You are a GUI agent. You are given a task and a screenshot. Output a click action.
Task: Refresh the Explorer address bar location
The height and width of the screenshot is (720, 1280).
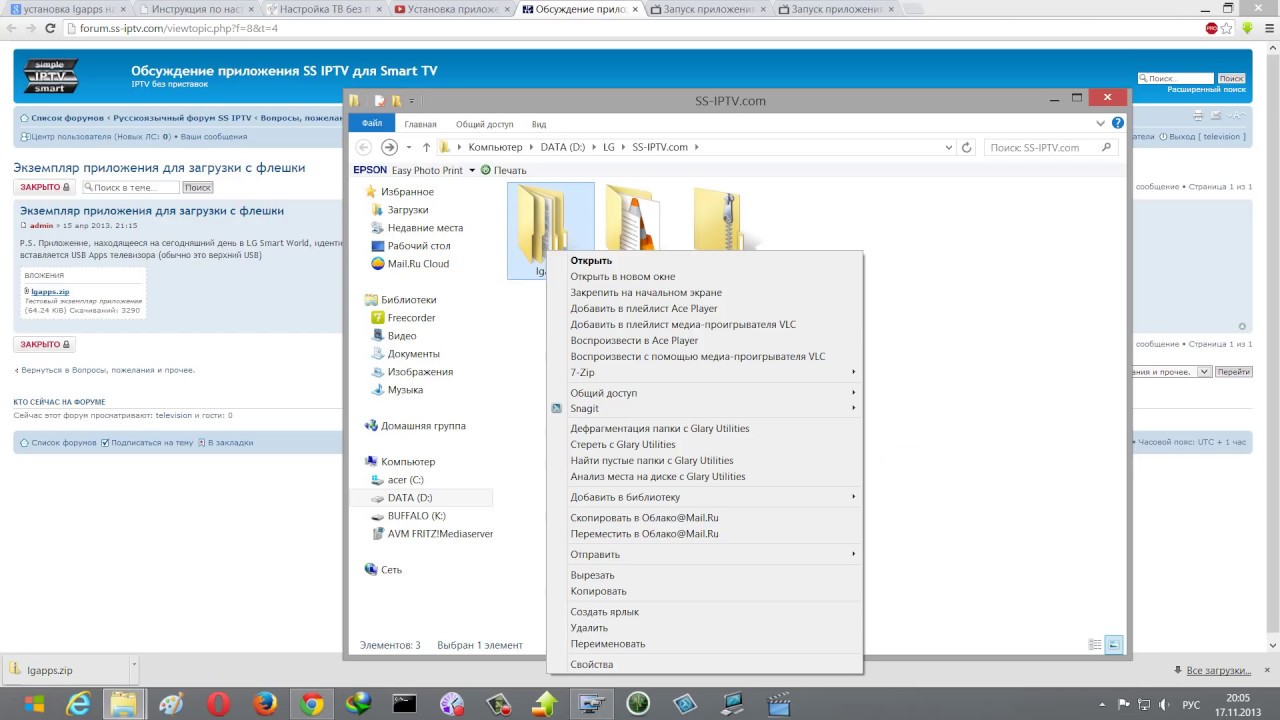point(966,147)
